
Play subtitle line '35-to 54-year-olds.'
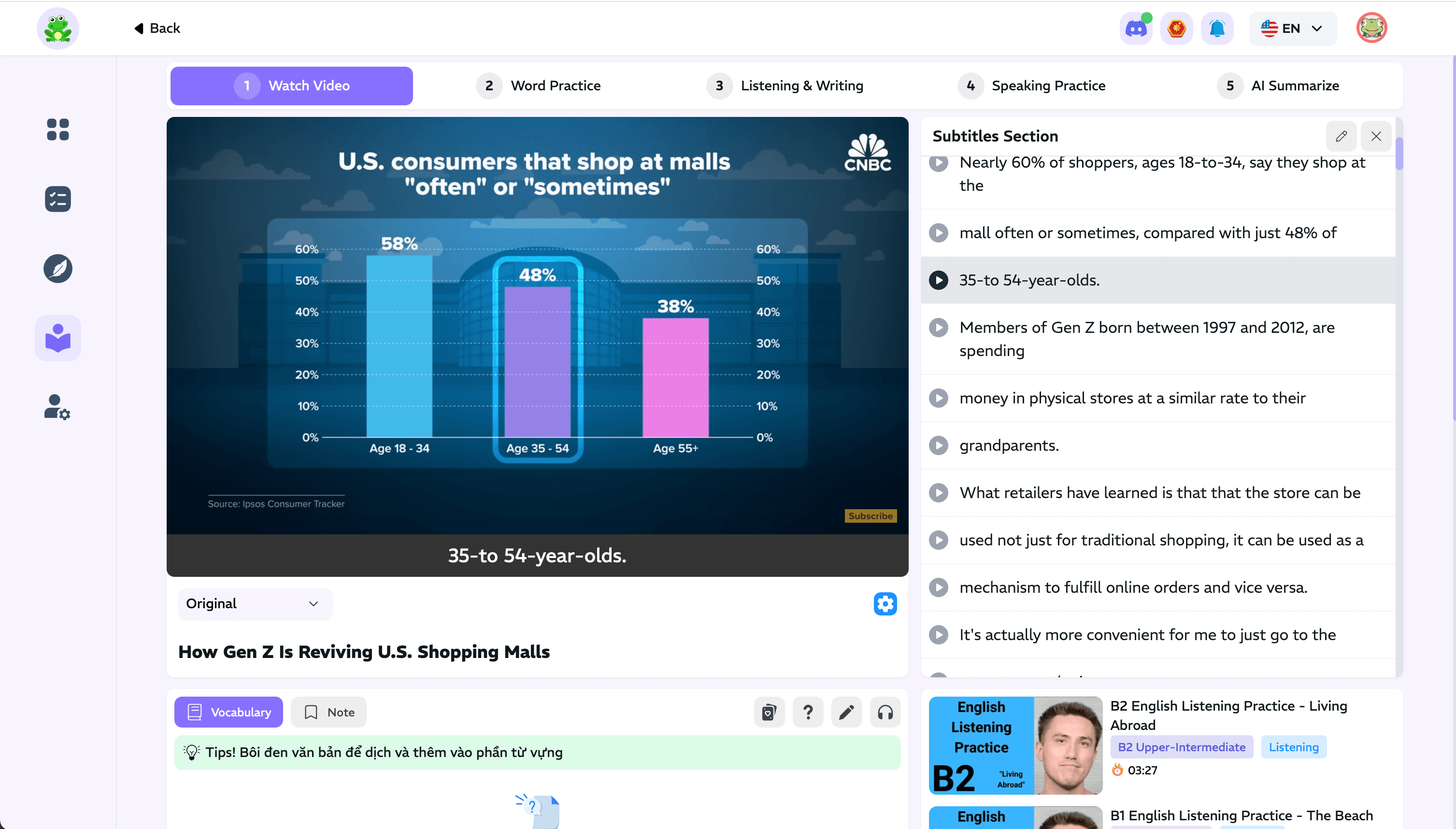[939, 280]
